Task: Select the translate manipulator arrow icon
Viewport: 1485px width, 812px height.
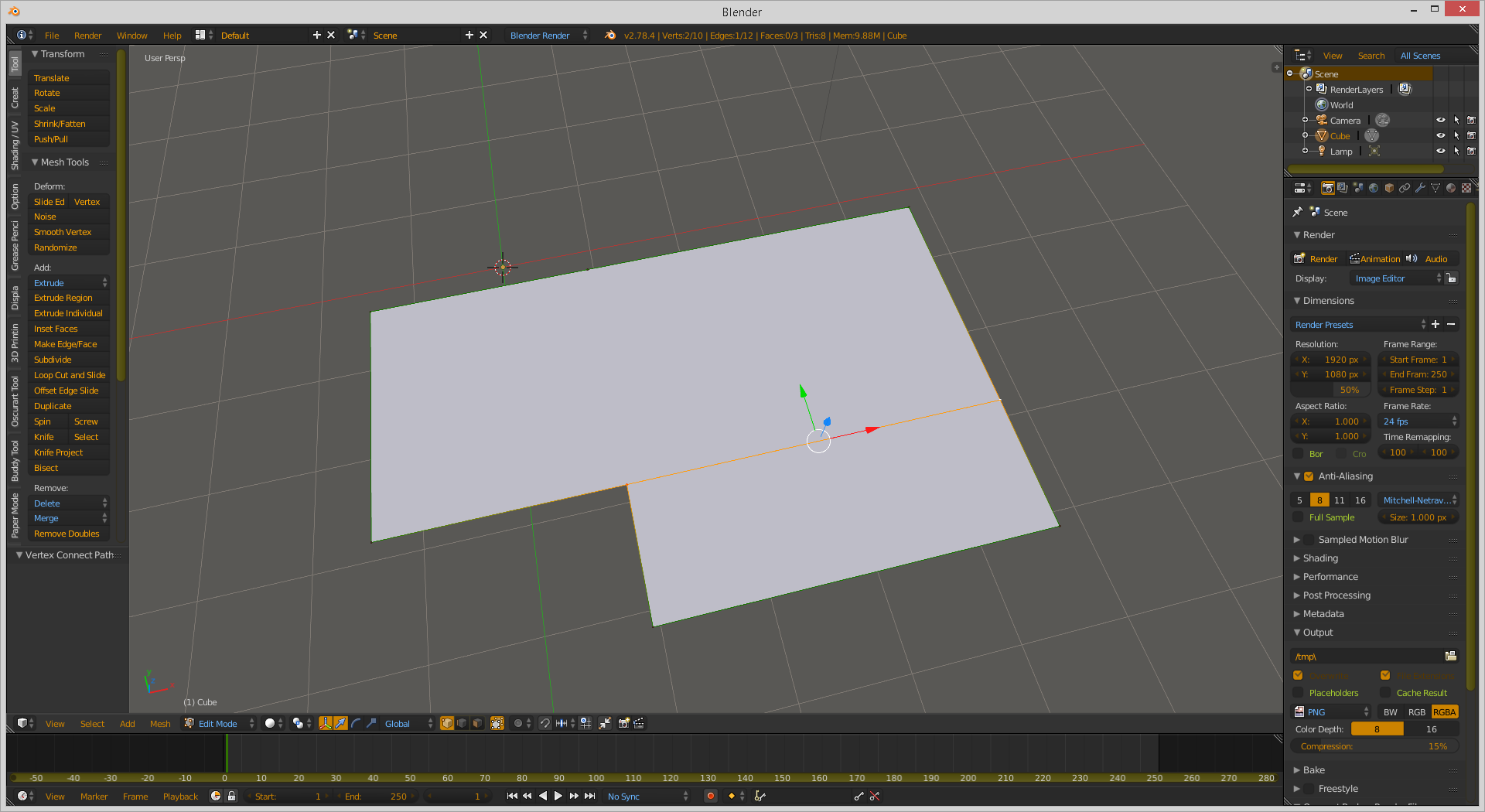Action: coord(340,723)
